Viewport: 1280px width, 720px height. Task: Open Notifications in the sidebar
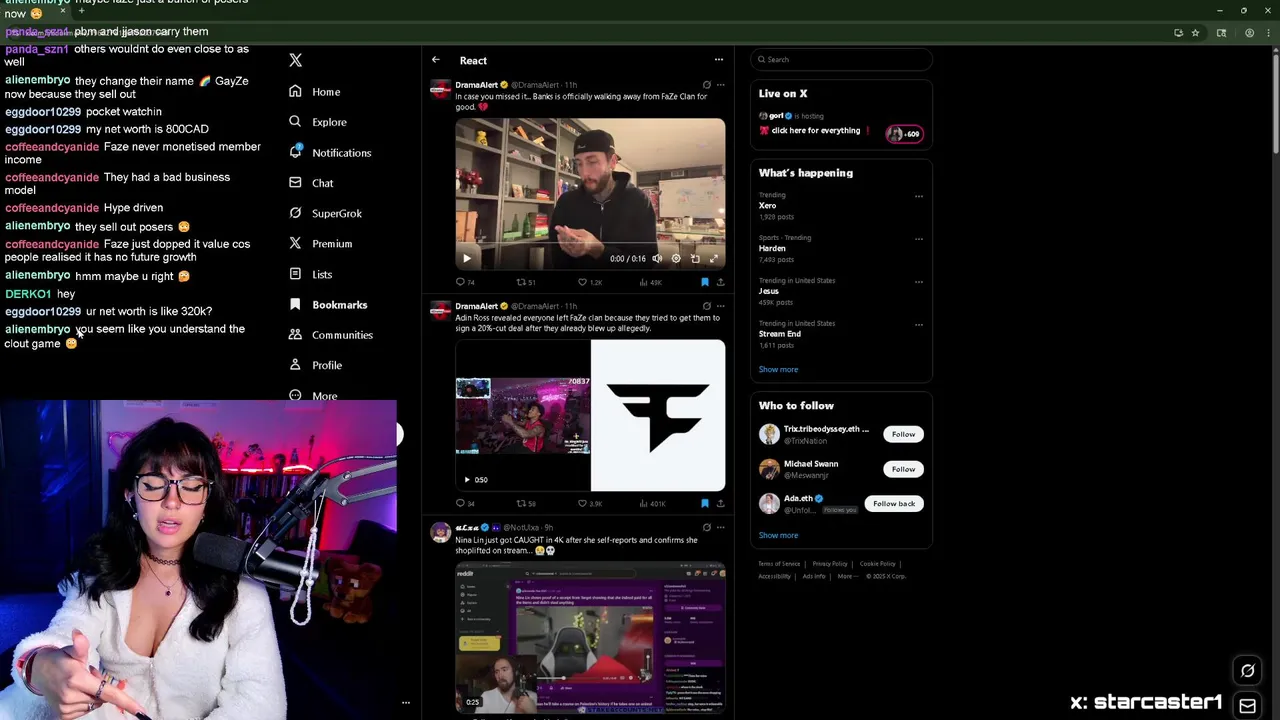[329, 153]
